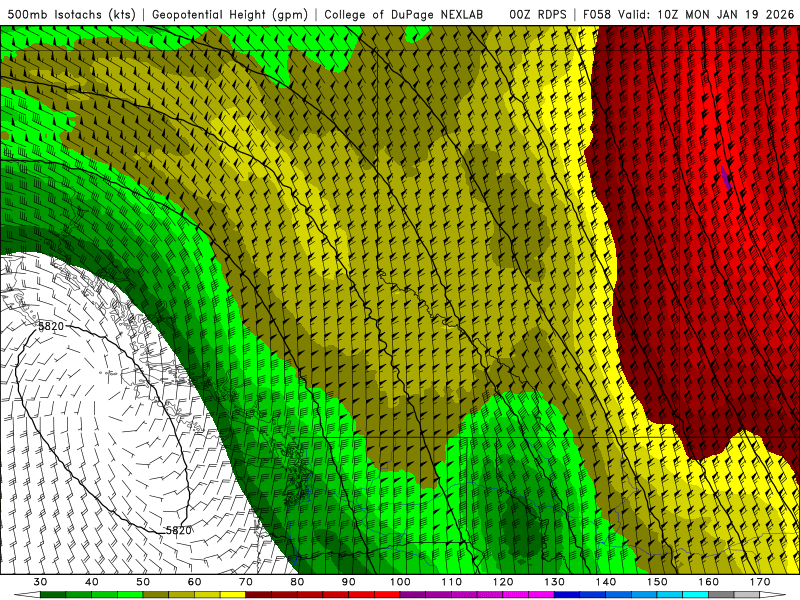800x600 pixels.
Task: Click the "00Z RDPS" model run label
Action: [537, 14]
